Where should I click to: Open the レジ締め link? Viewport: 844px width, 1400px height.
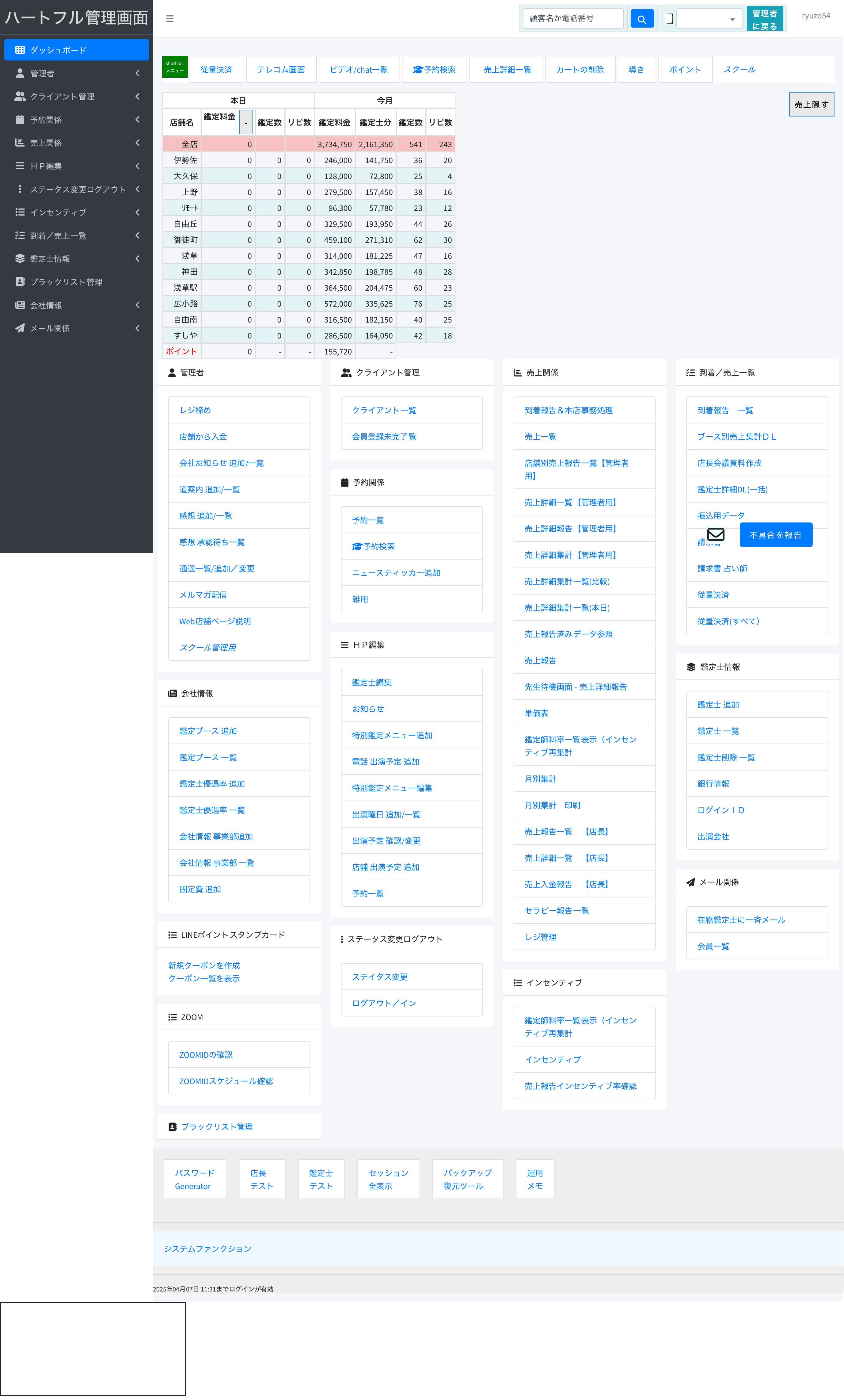(x=196, y=410)
